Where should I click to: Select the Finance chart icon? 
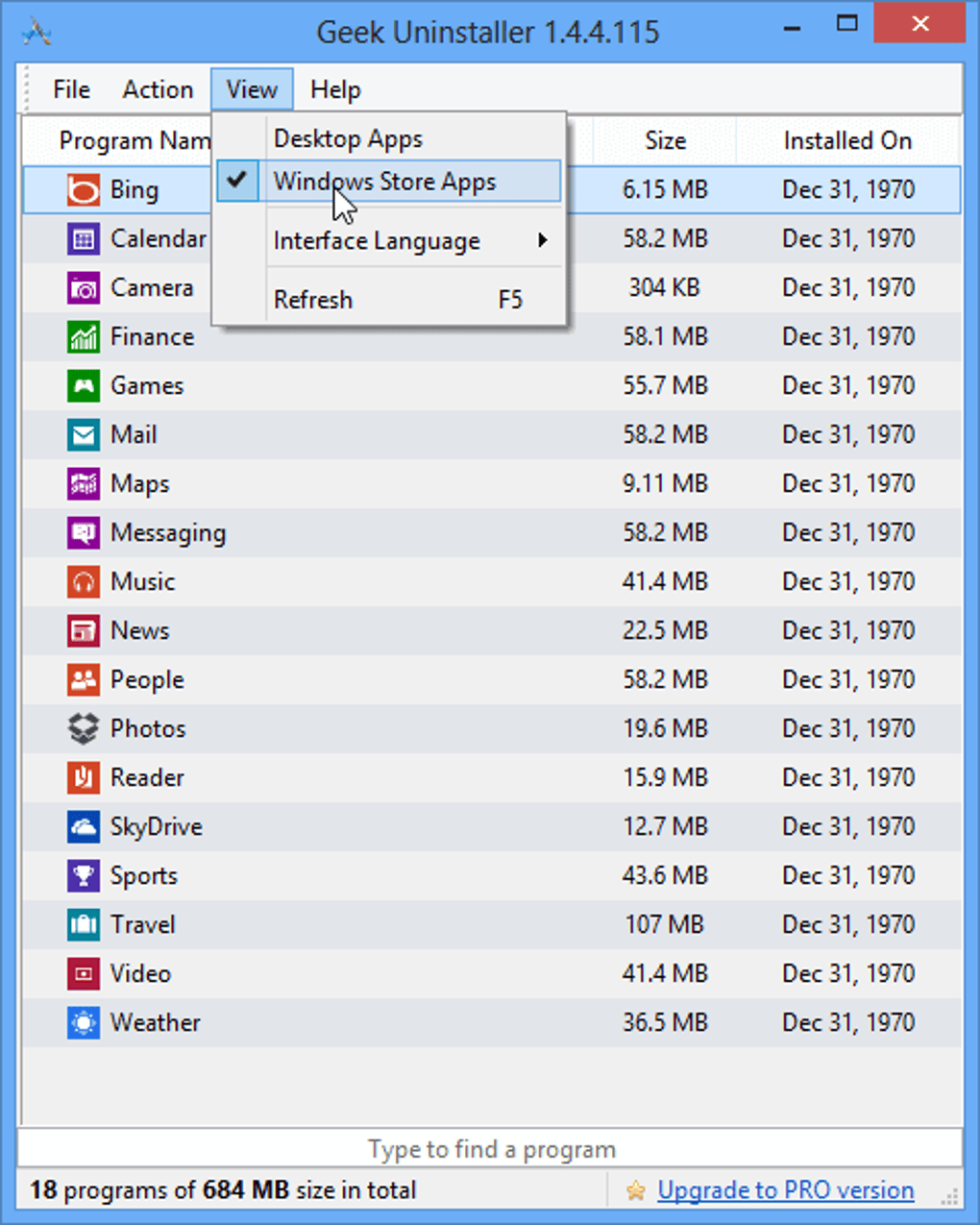coord(84,337)
